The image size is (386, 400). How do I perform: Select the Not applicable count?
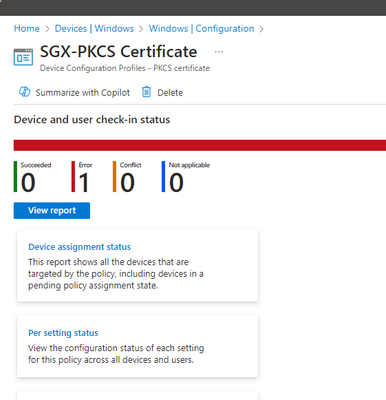(x=176, y=182)
